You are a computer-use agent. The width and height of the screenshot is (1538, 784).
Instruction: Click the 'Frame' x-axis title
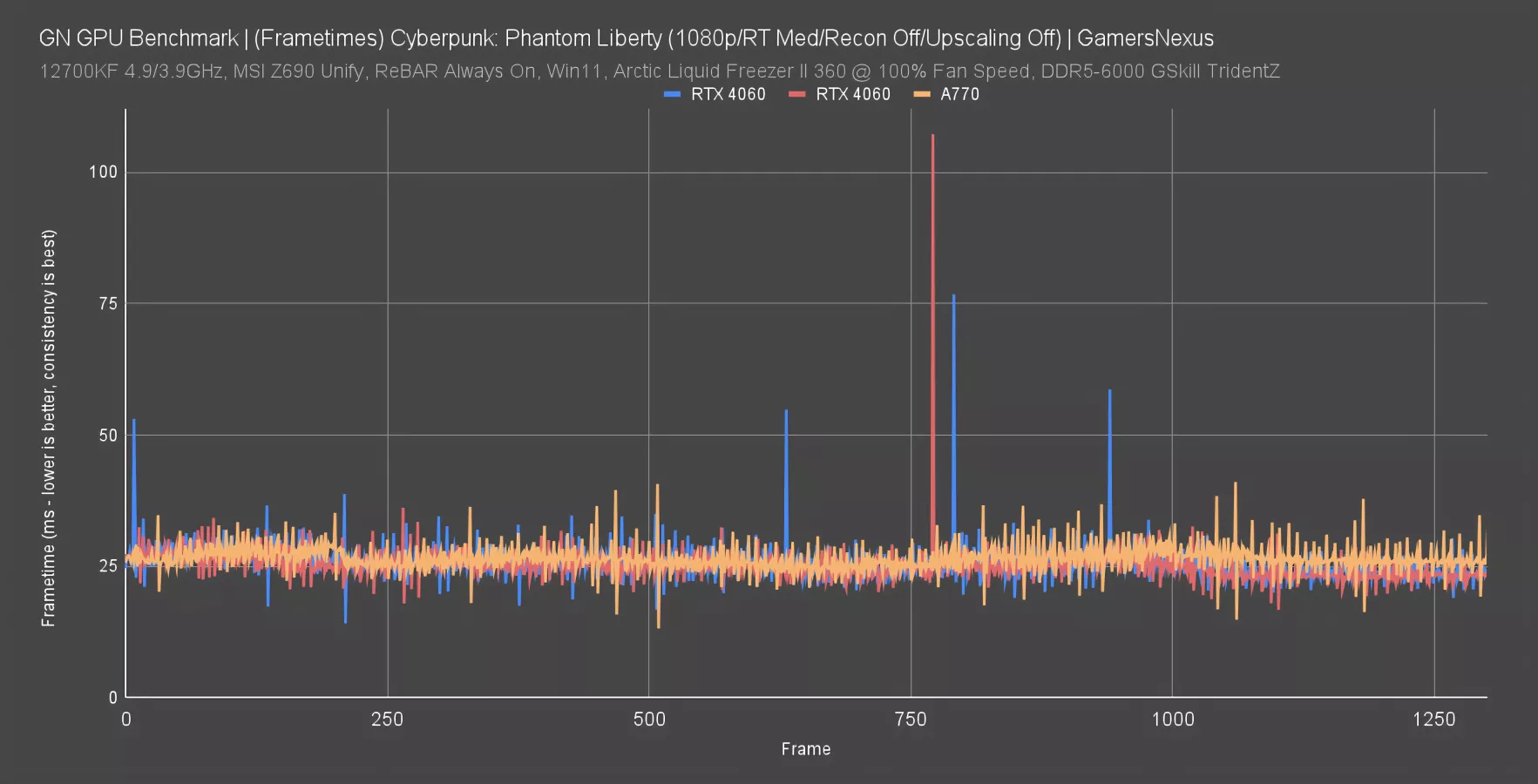tap(805, 749)
